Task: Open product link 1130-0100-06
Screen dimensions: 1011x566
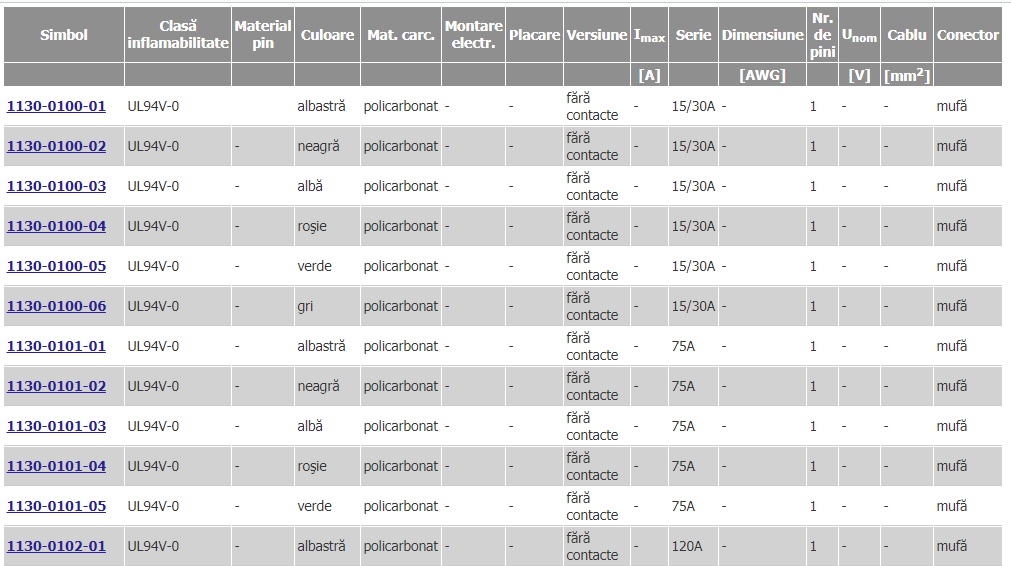Action: [x=56, y=306]
